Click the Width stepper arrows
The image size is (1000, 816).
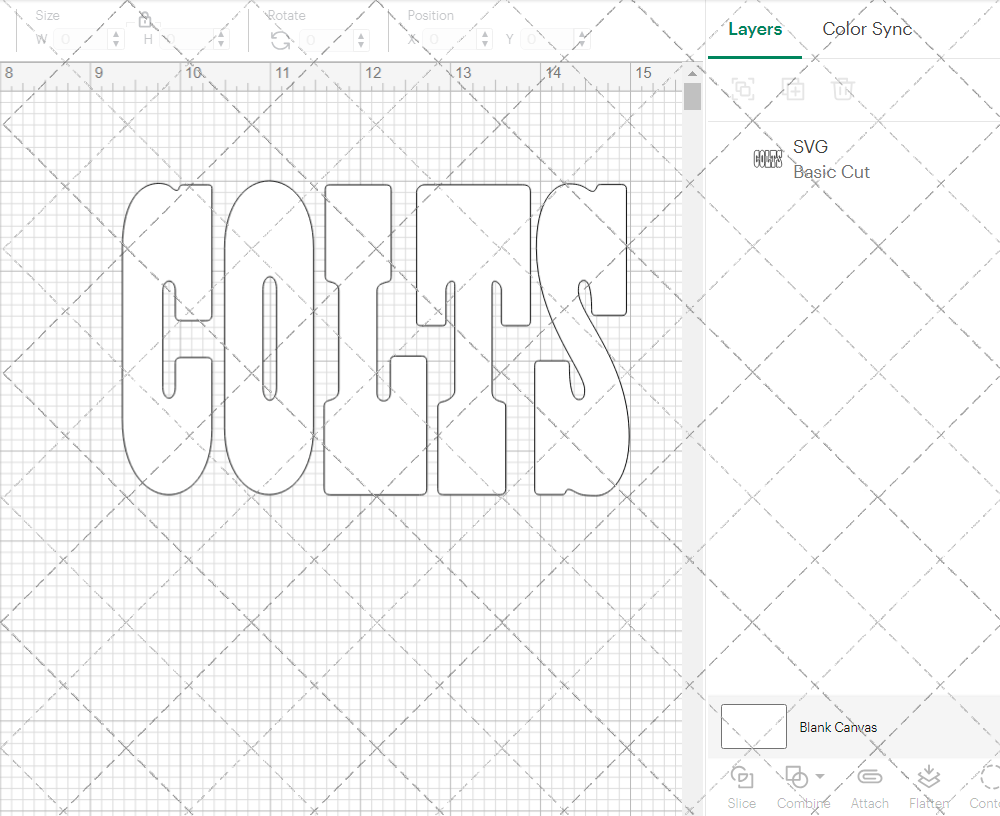click(115, 40)
